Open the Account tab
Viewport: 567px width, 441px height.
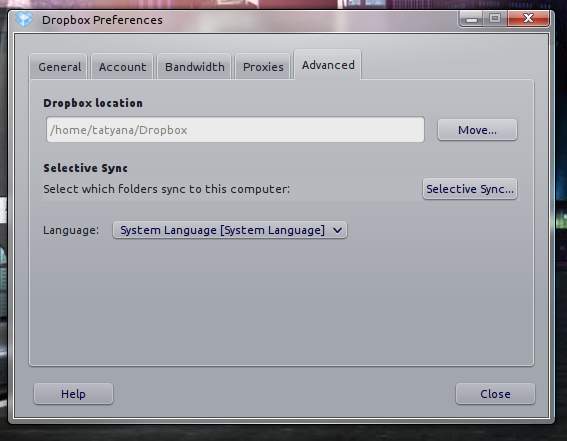[123, 67]
